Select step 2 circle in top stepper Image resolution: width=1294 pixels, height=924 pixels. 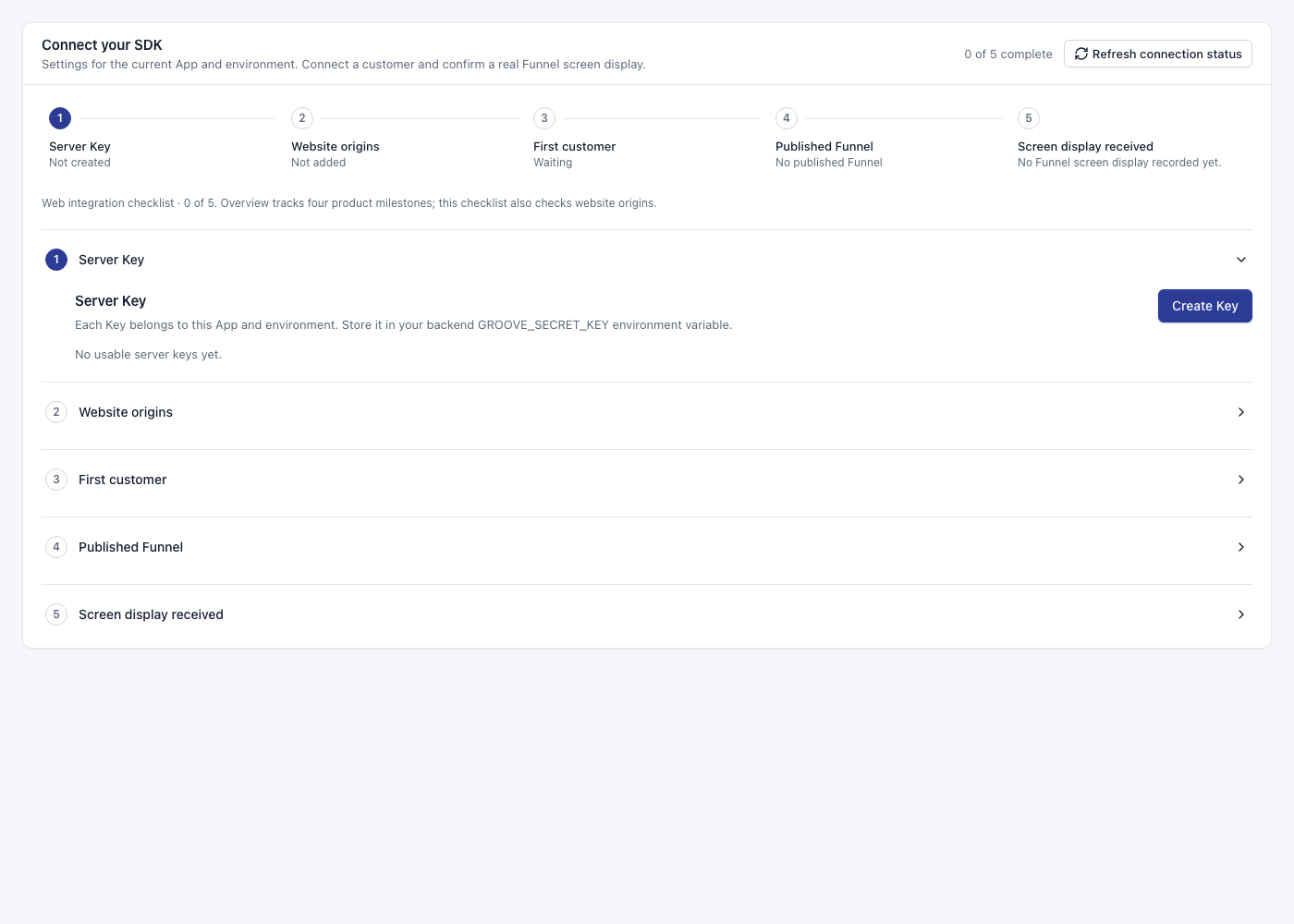302,118
